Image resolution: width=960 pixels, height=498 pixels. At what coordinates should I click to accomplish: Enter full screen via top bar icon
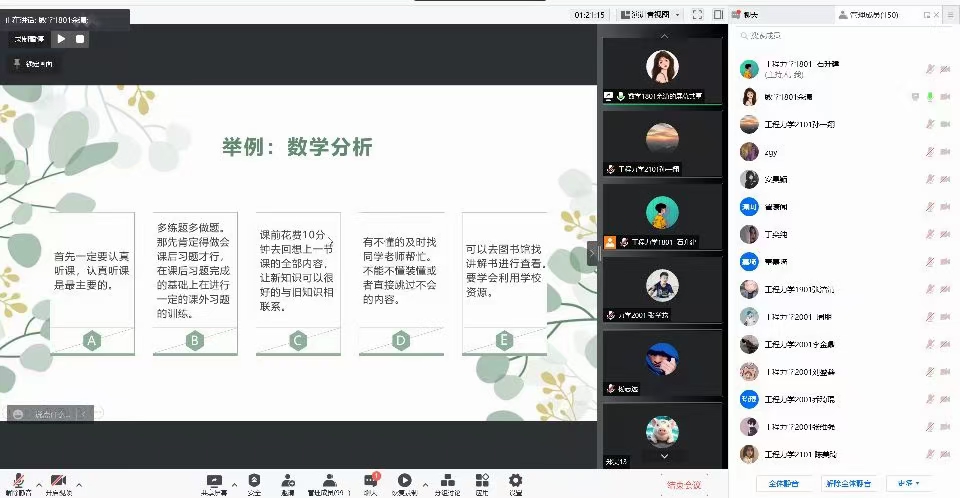click(x=697, y=15)
